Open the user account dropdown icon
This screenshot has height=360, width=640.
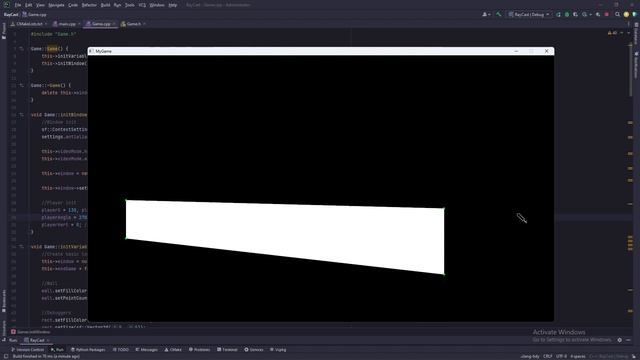486,14
